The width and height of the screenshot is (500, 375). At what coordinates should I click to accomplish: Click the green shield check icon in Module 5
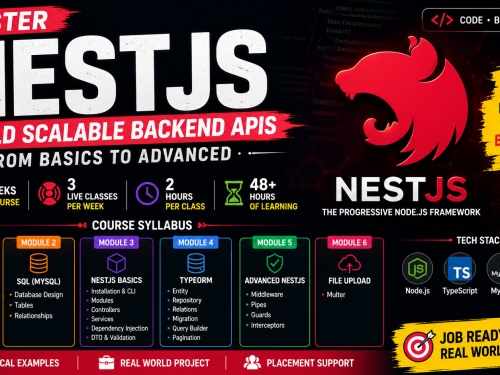(275, 263)
